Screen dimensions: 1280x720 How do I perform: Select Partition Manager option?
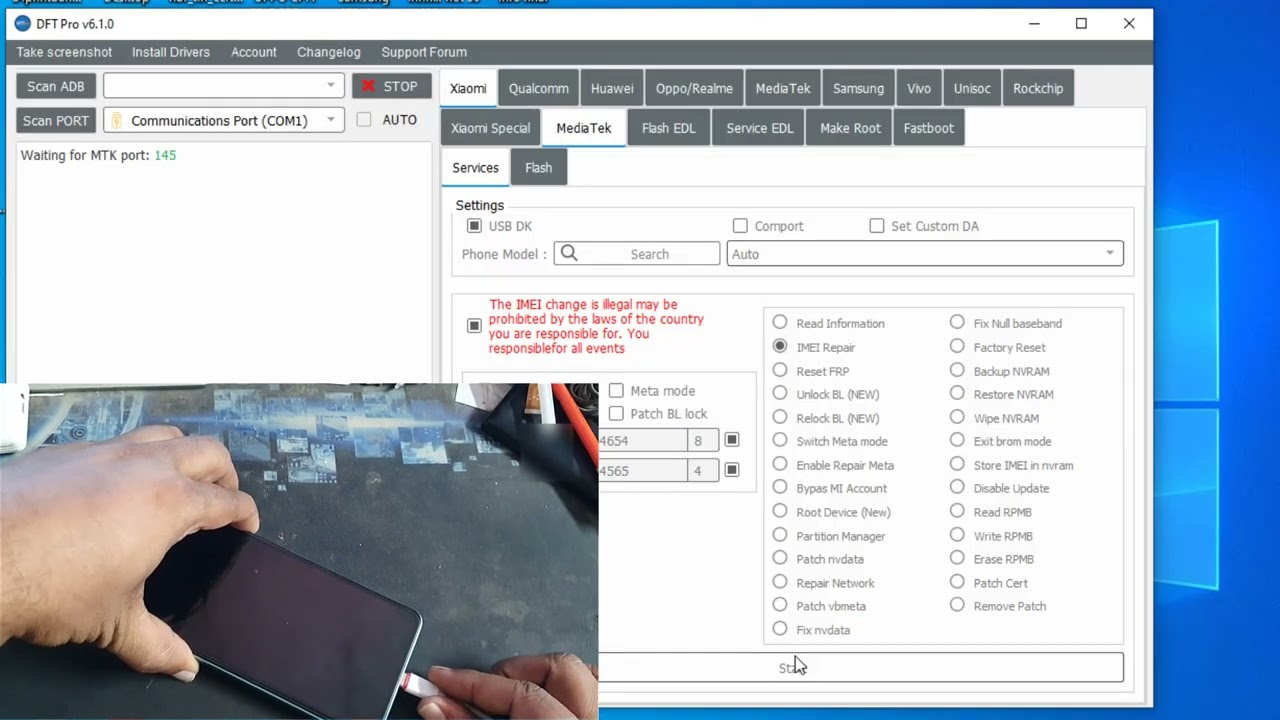780,535
